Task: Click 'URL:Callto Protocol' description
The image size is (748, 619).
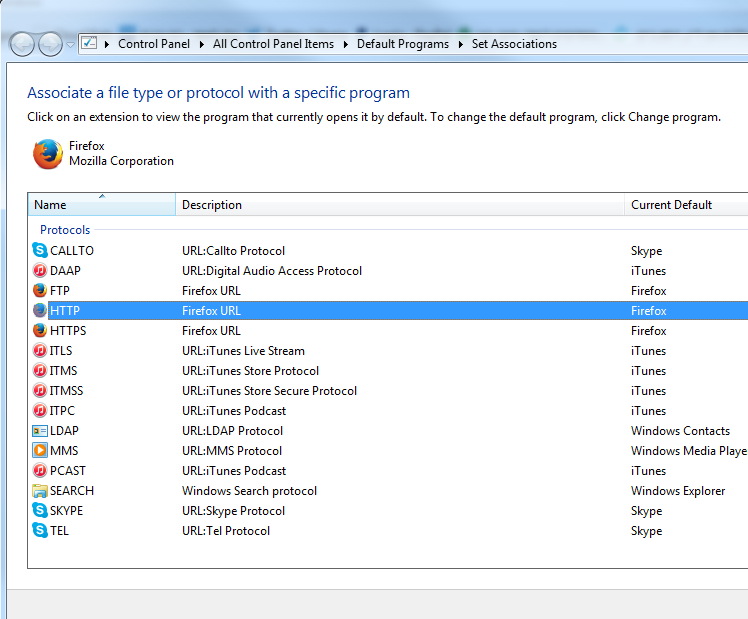Action: (233, 250)
